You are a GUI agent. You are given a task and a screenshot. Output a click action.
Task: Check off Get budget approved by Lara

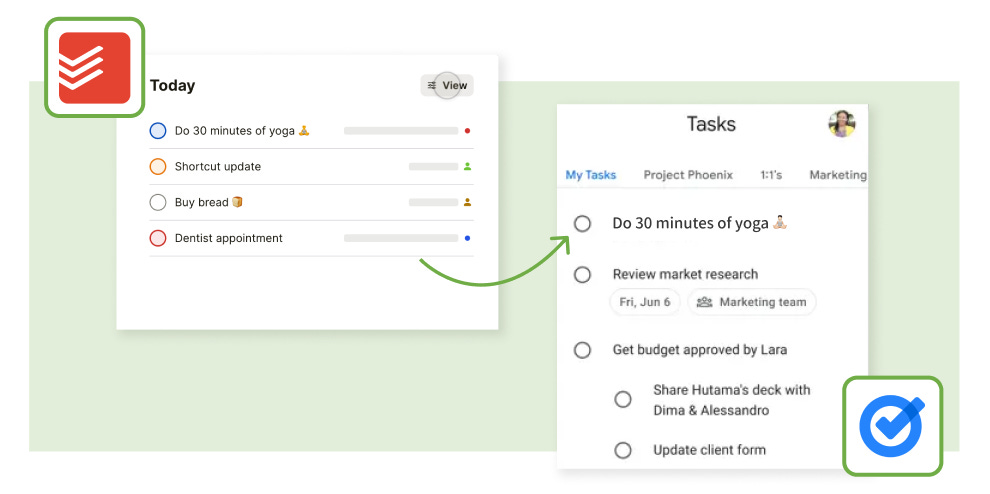click(x=582, y=350)
